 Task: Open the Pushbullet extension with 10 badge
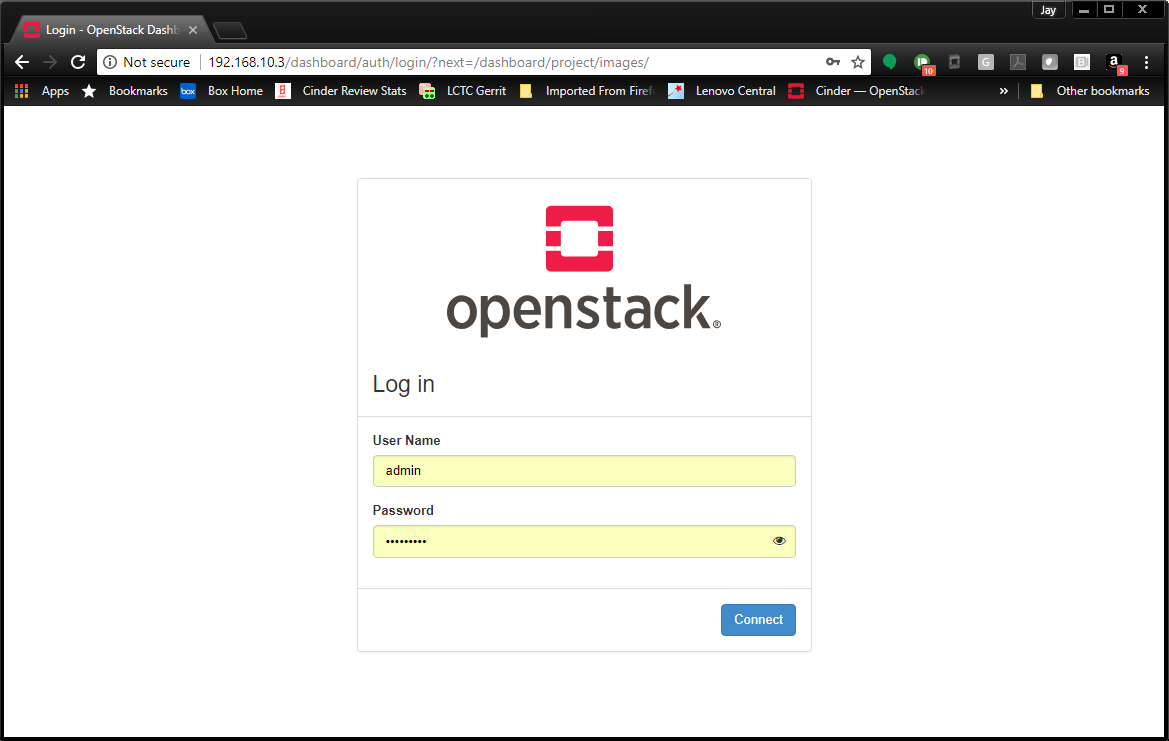[x=921, y=62]
